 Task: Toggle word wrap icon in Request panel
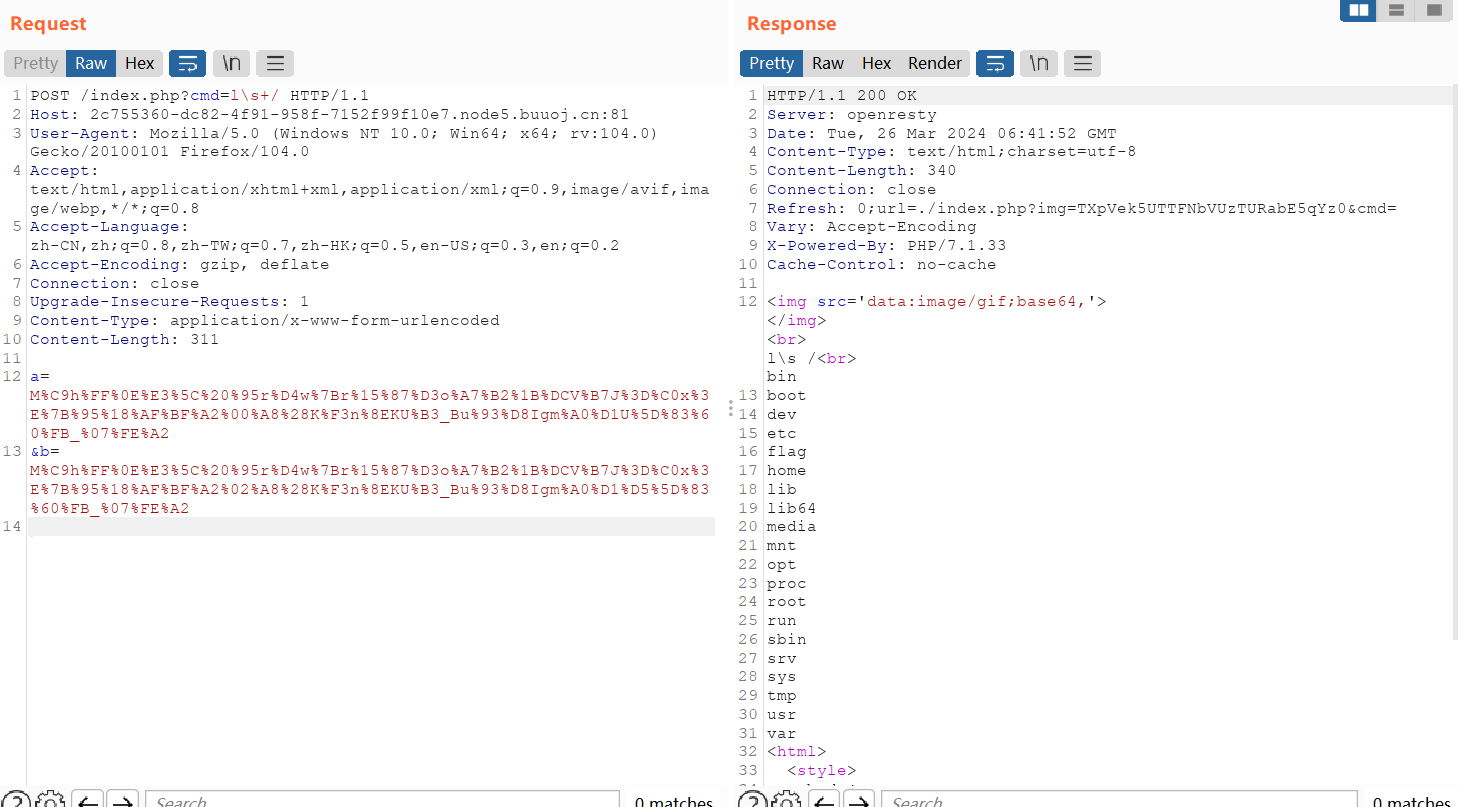tap(187, 64)
